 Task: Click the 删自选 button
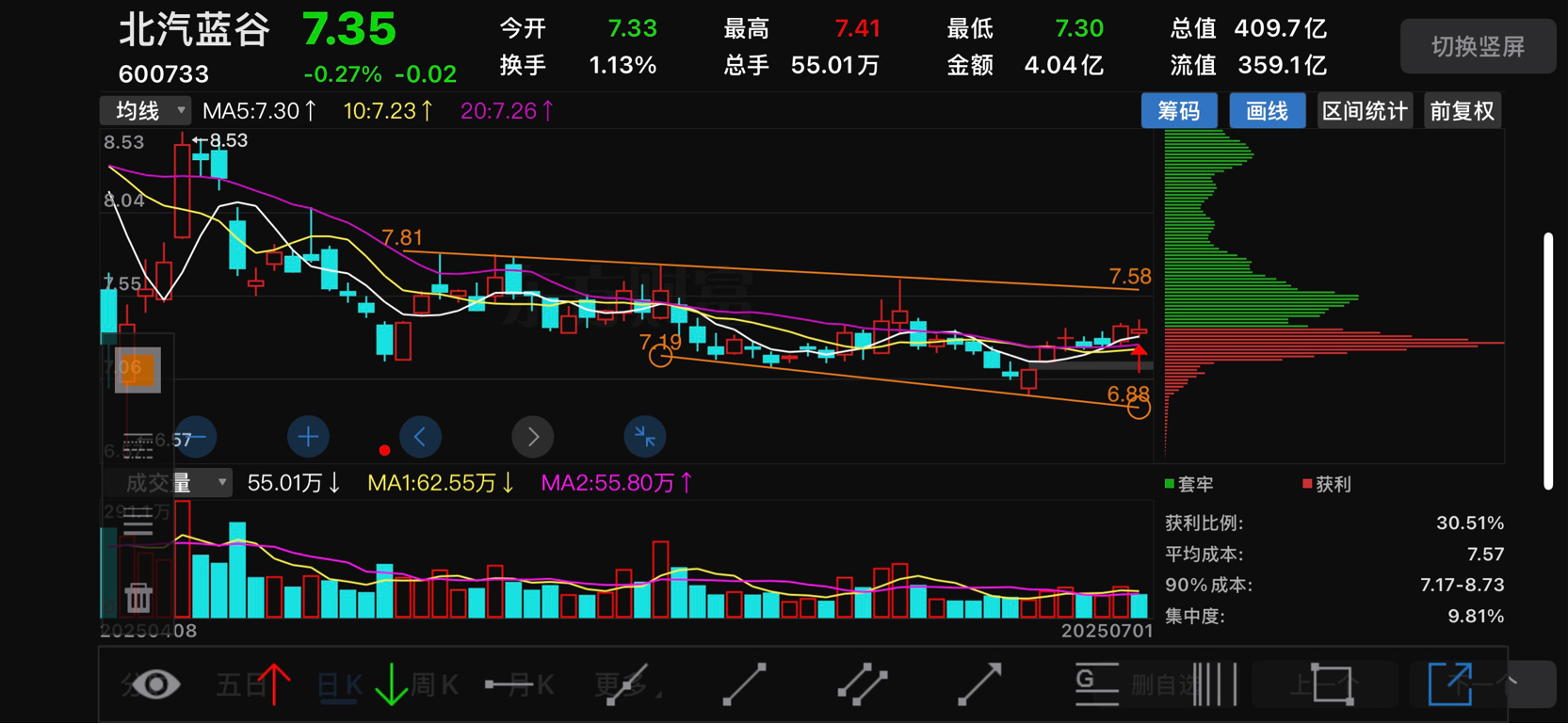pyautogui.click(x=1164, y=684)
